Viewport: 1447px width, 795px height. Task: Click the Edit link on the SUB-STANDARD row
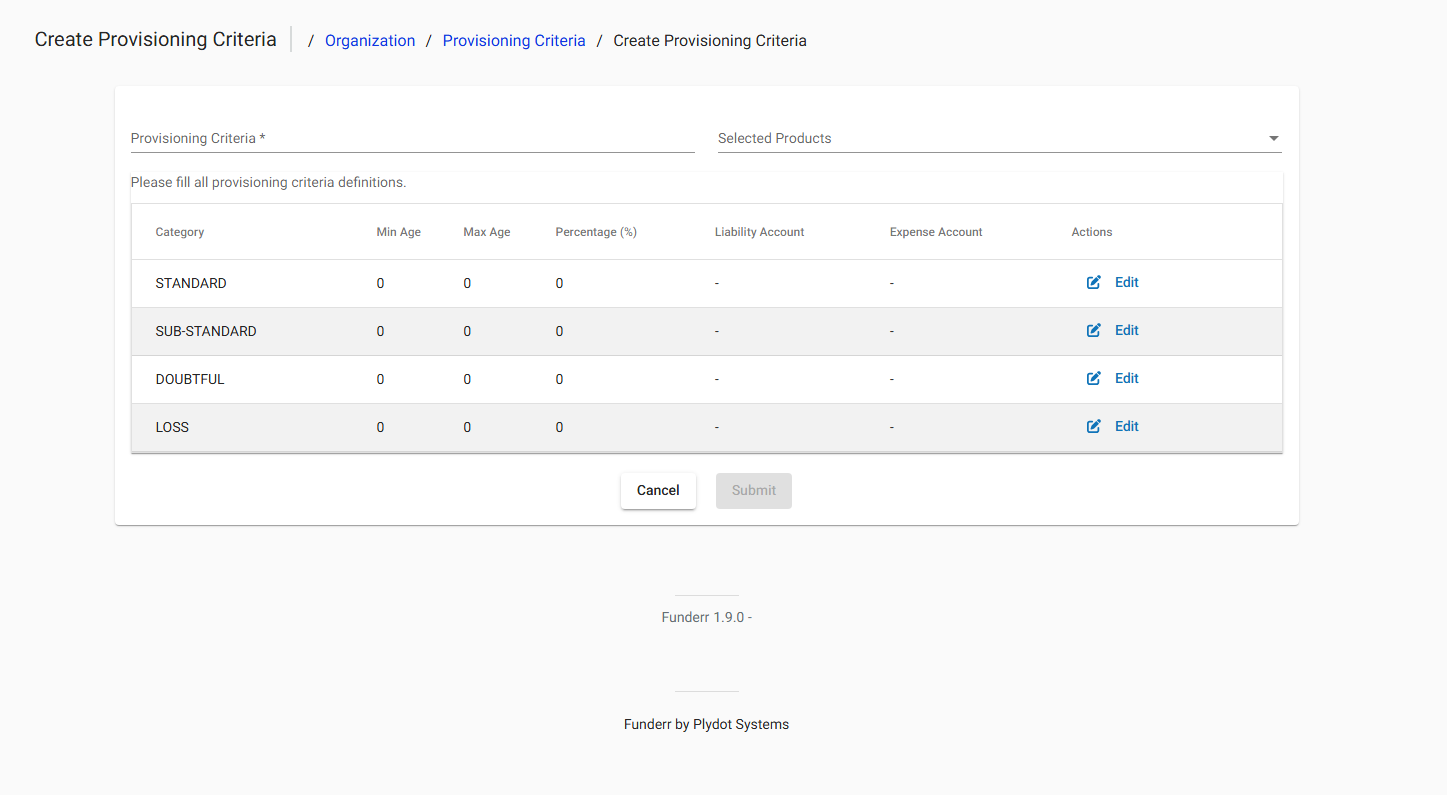pyautogui.click(x=1126, y=330)
